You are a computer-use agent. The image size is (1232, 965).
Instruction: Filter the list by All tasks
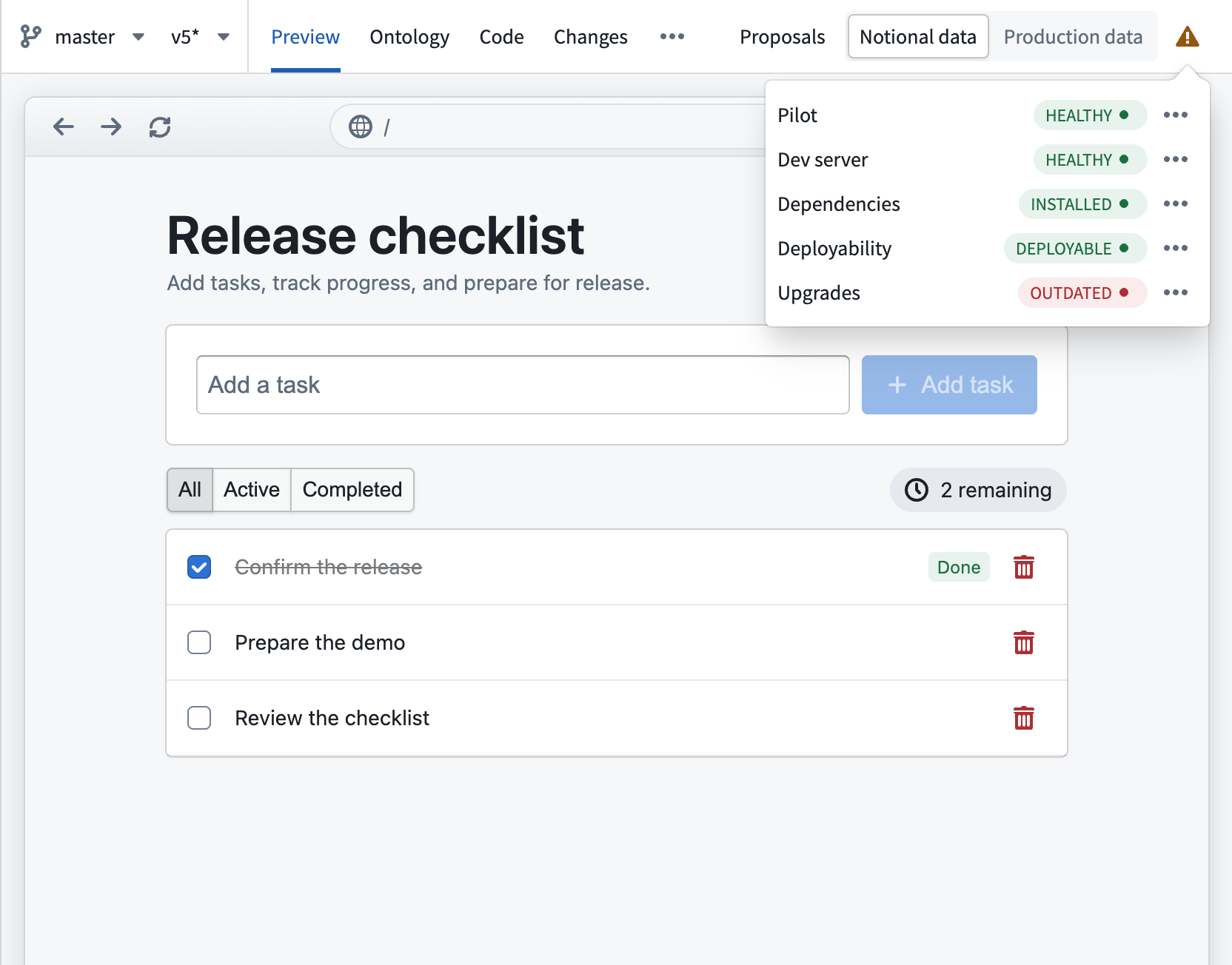click(190, 490)
